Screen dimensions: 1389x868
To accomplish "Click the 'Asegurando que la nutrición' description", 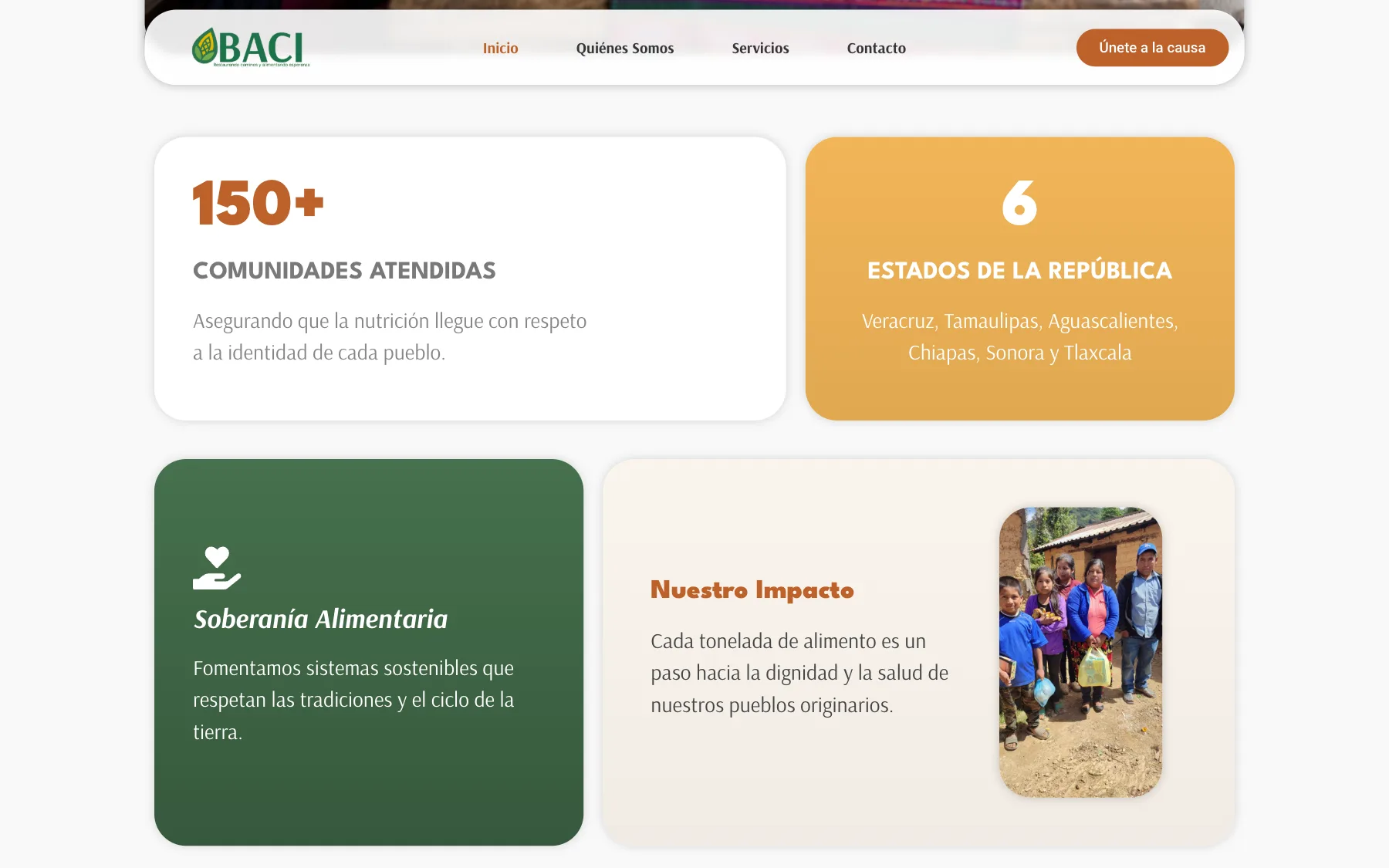I will pyautogui.click(x=390, y=337).
